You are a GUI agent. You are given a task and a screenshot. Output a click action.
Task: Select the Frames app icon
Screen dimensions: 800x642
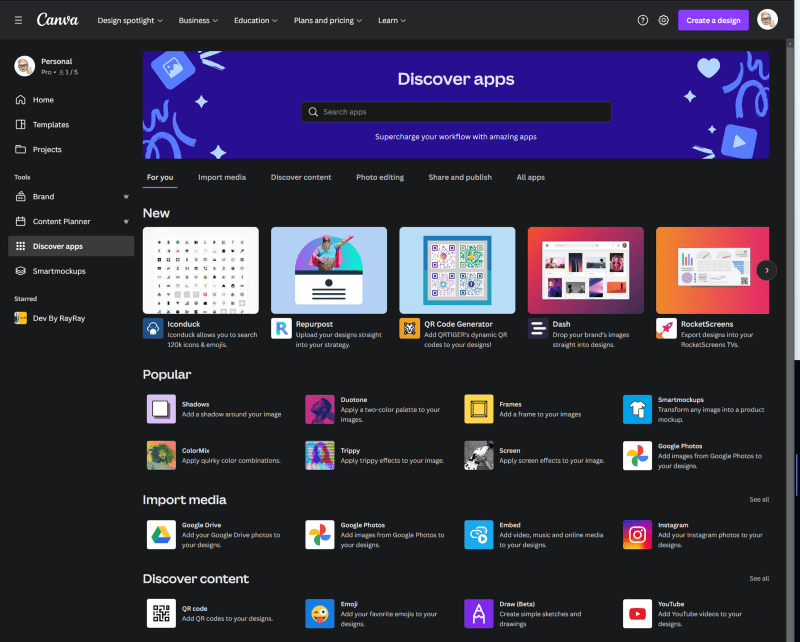[x=479, y=409]
